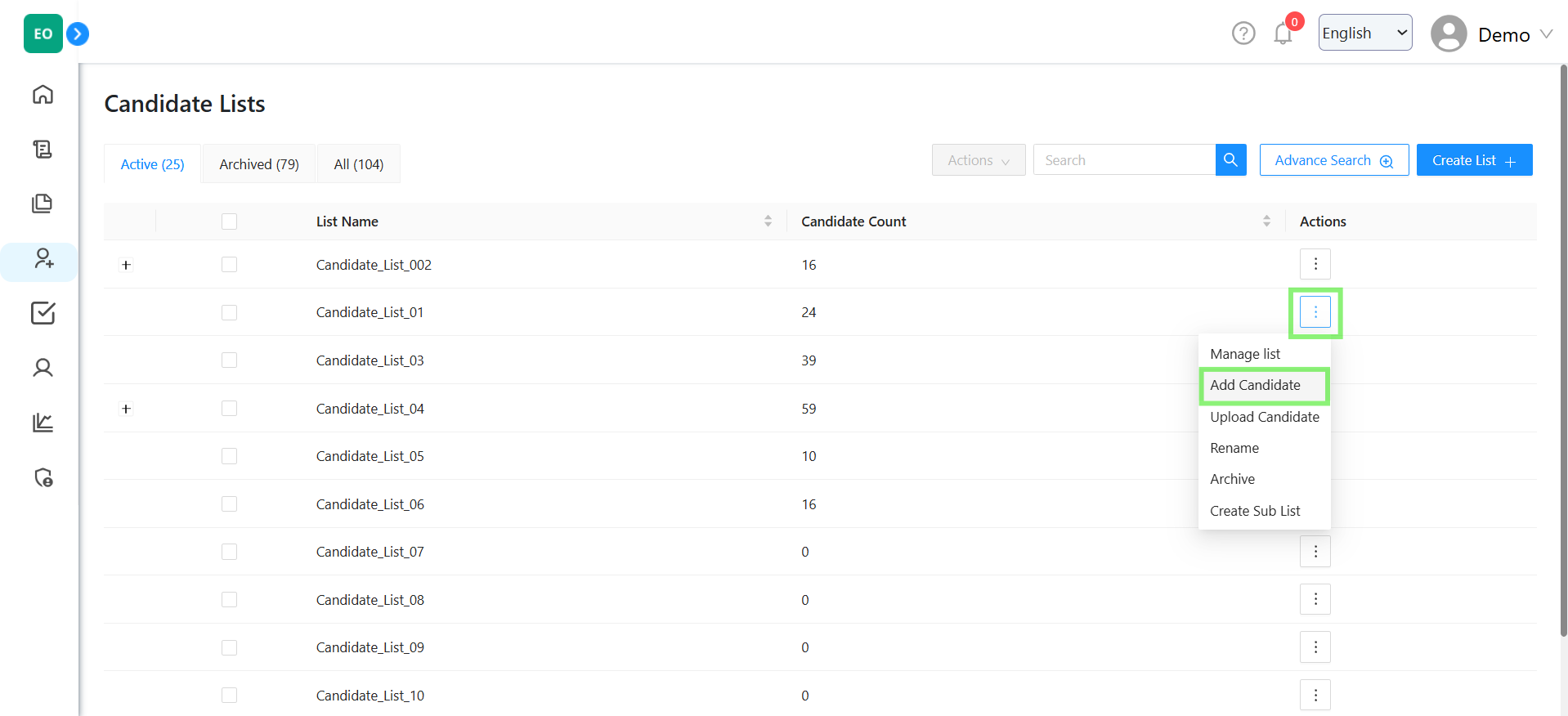Expand the Candidate_List_04 sub lists
The height and width of the screenshot is (716, 1568).
pos(126,409)
